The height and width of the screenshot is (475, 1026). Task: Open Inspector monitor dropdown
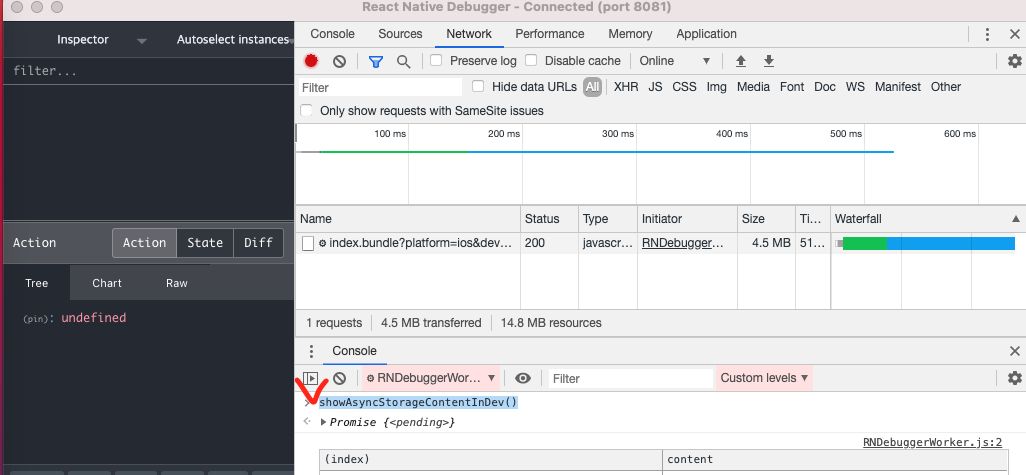(101, 40)
